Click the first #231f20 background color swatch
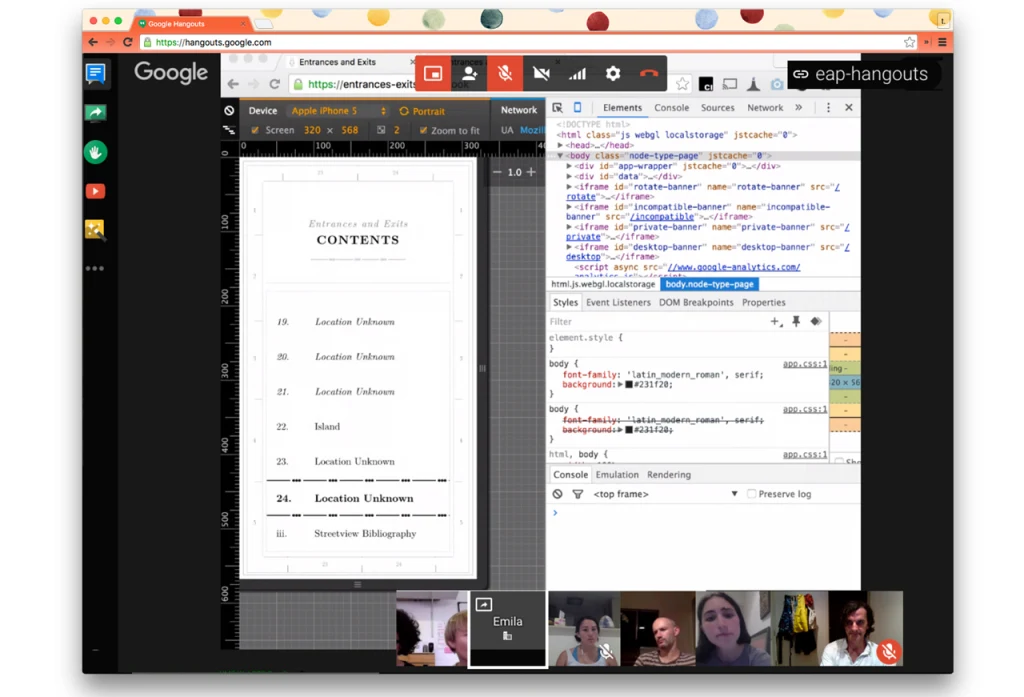Image resolution: width=1024 pixels, height=697 pixels. (629, 385)
